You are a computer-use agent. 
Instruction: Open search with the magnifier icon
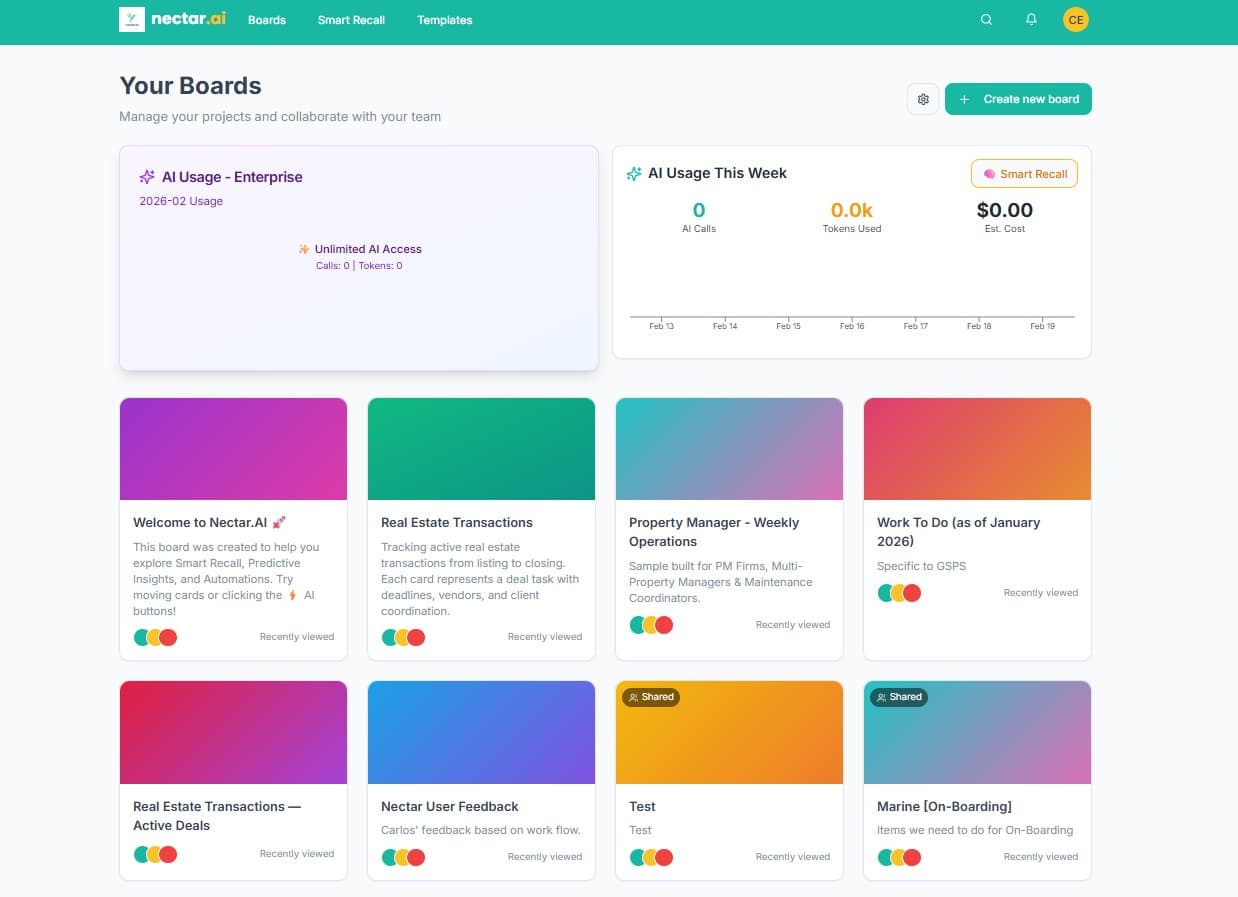point(986,20)
